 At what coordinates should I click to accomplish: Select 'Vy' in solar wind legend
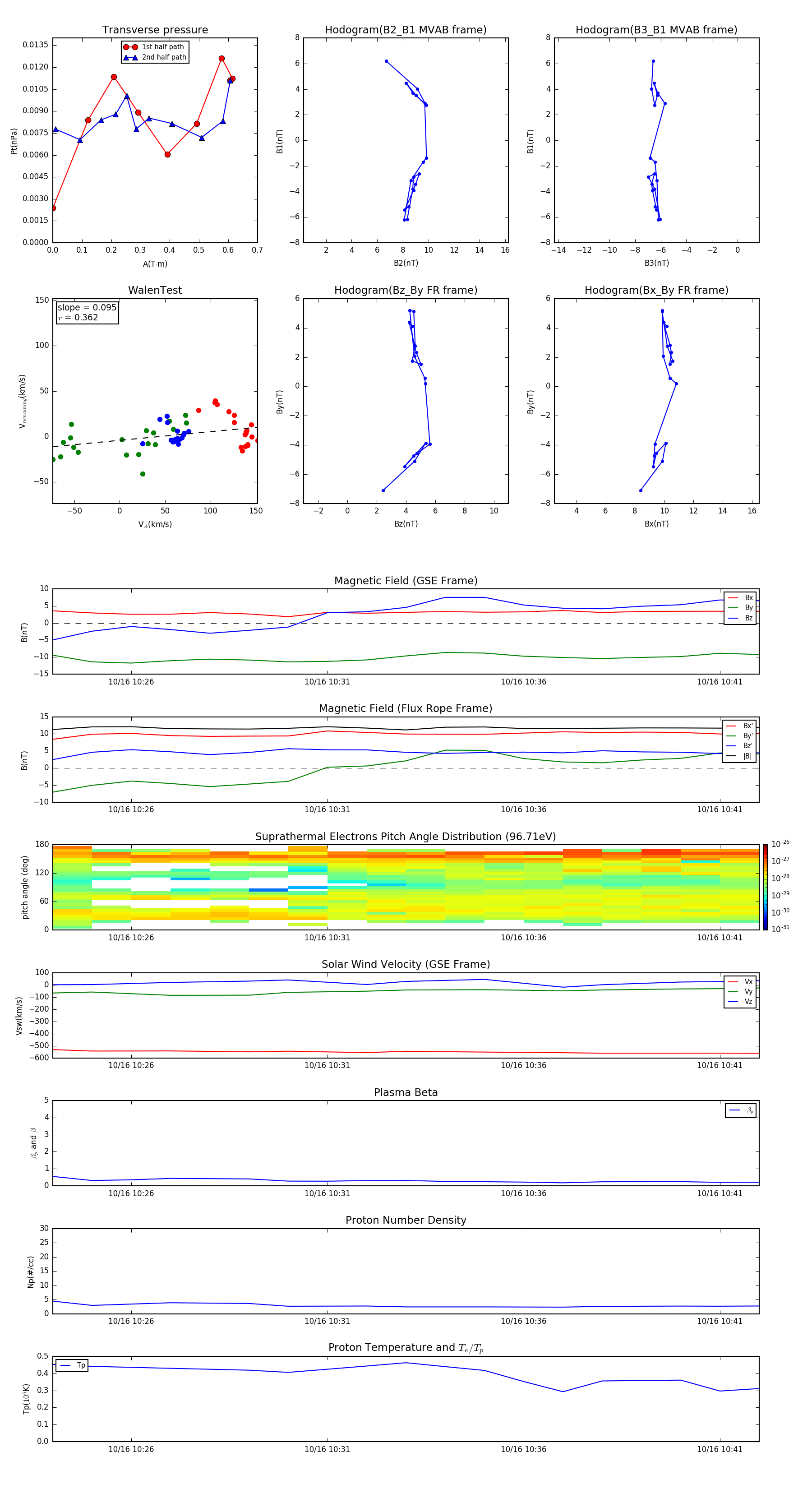[740, 991]
